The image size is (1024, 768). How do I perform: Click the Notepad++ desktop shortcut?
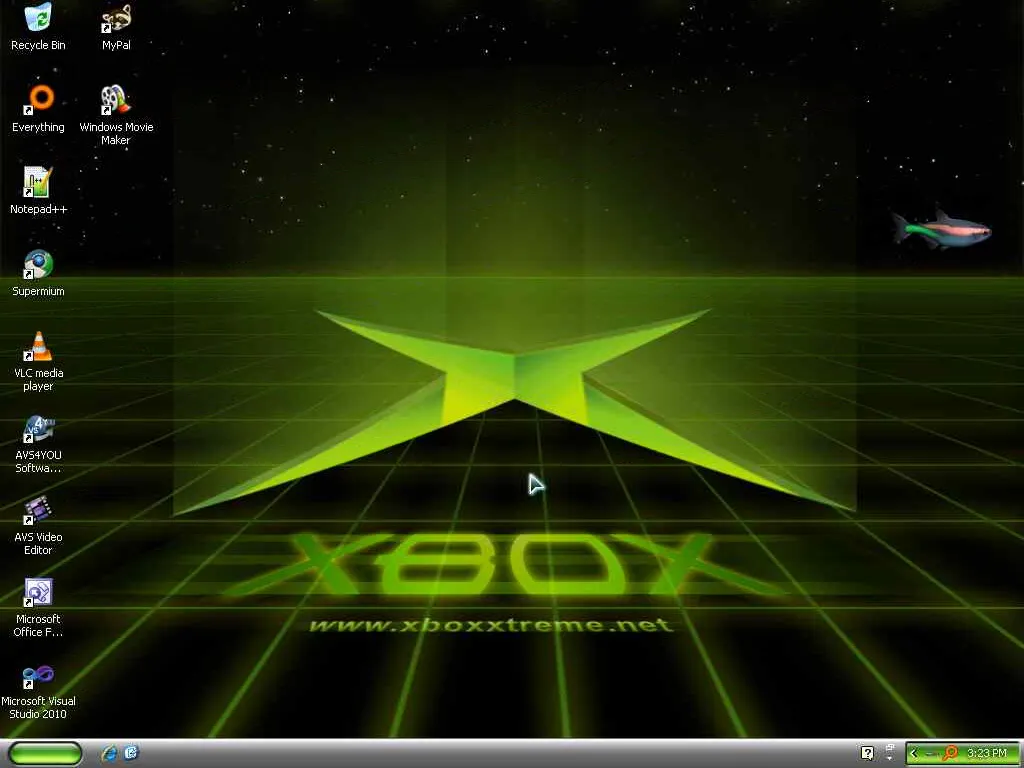pos(38,191)
